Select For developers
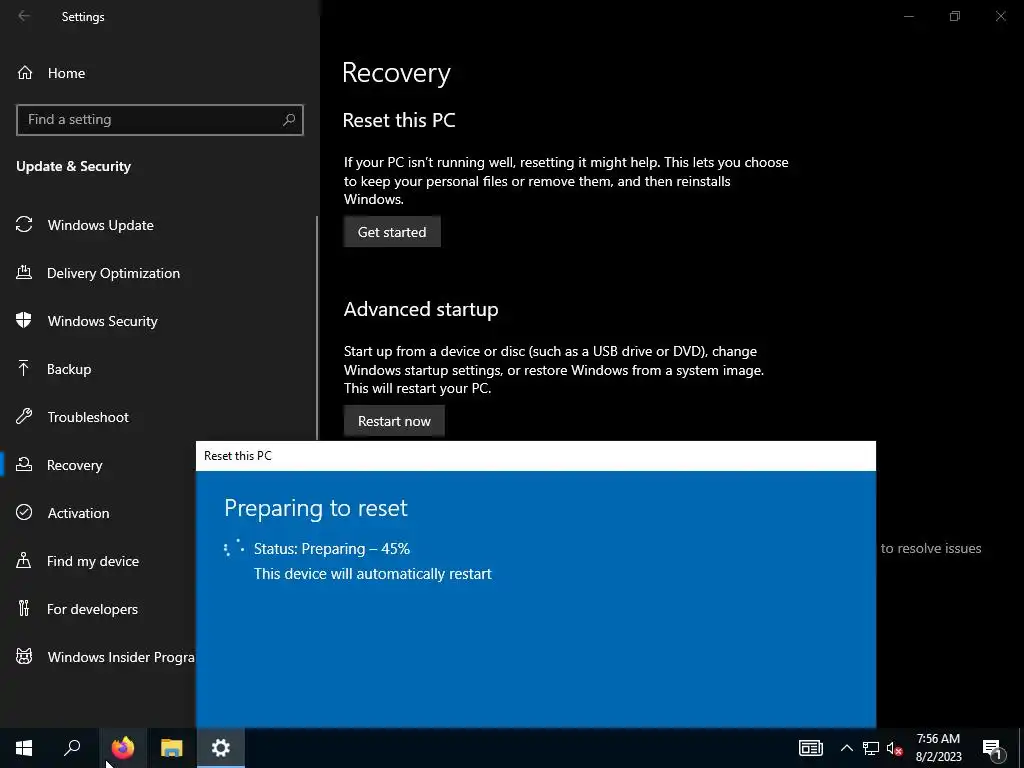This screenshot has width=1024, height=768. click(92, 609)
